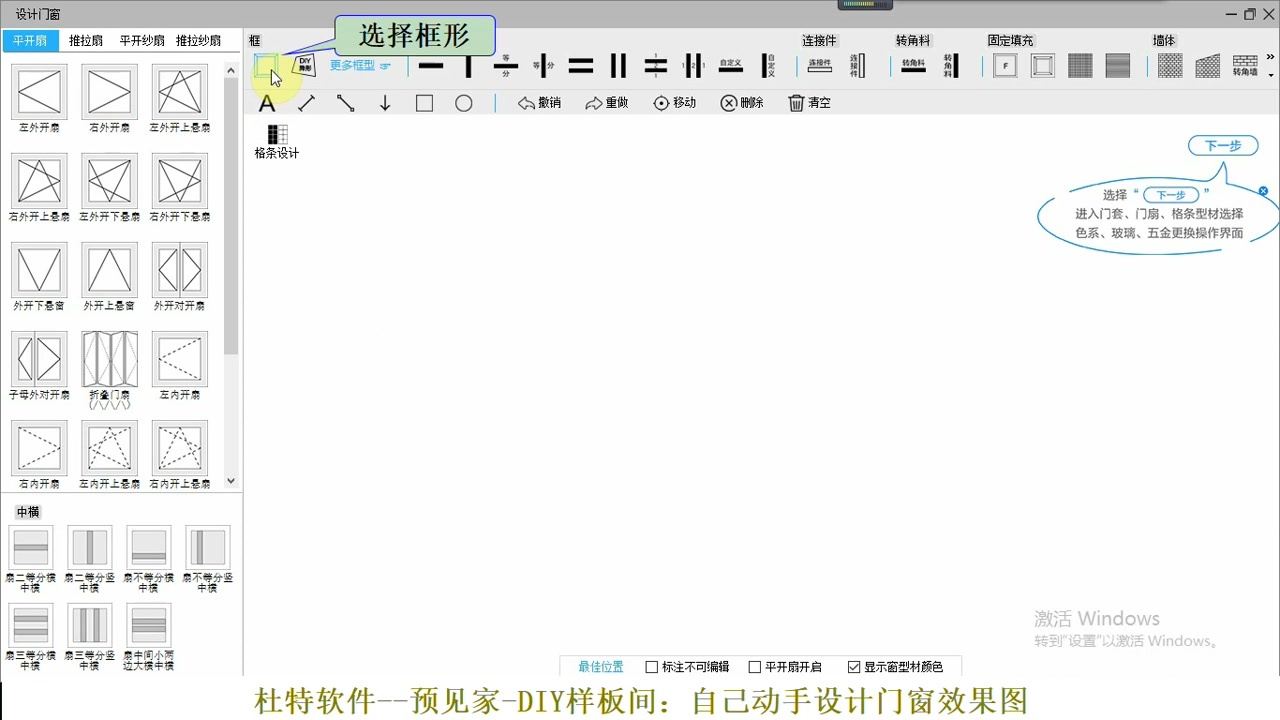This screenshot has height=720, width=1280.
Task: Click the 删除 delete button
Action: coord(742,103)
